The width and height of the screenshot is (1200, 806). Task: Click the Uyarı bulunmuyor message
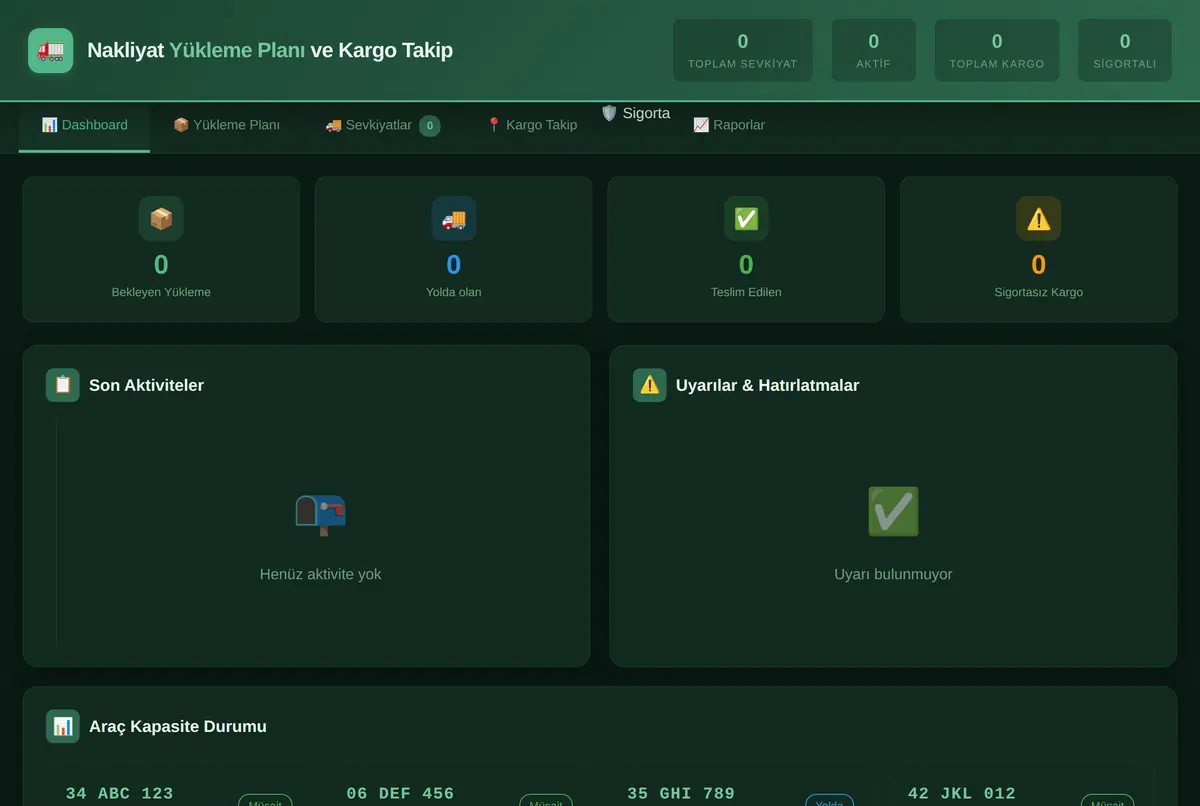893,574
